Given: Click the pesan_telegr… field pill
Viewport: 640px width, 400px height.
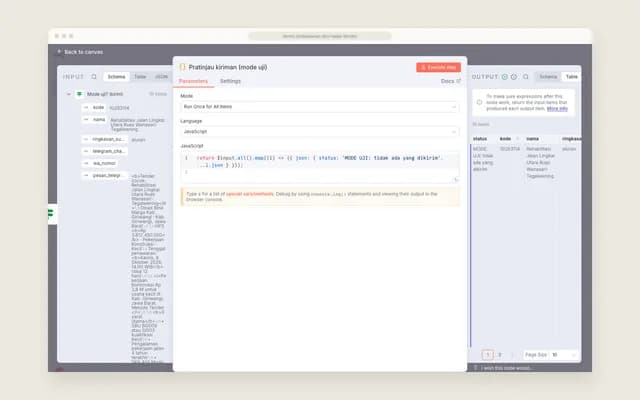Looking at the screenshot, I should [x=104, y=176].
